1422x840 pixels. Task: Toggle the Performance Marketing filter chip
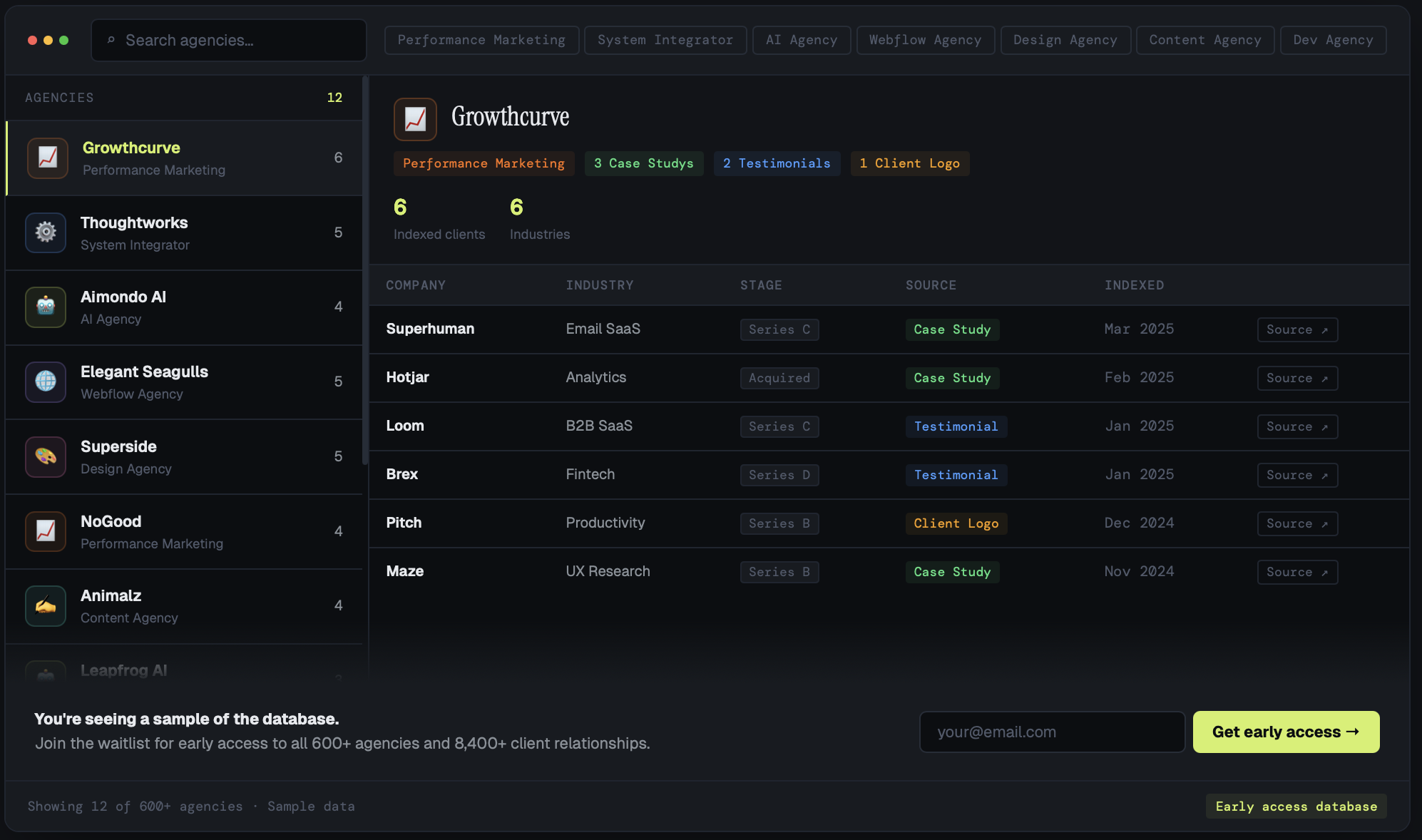[481, 40]
